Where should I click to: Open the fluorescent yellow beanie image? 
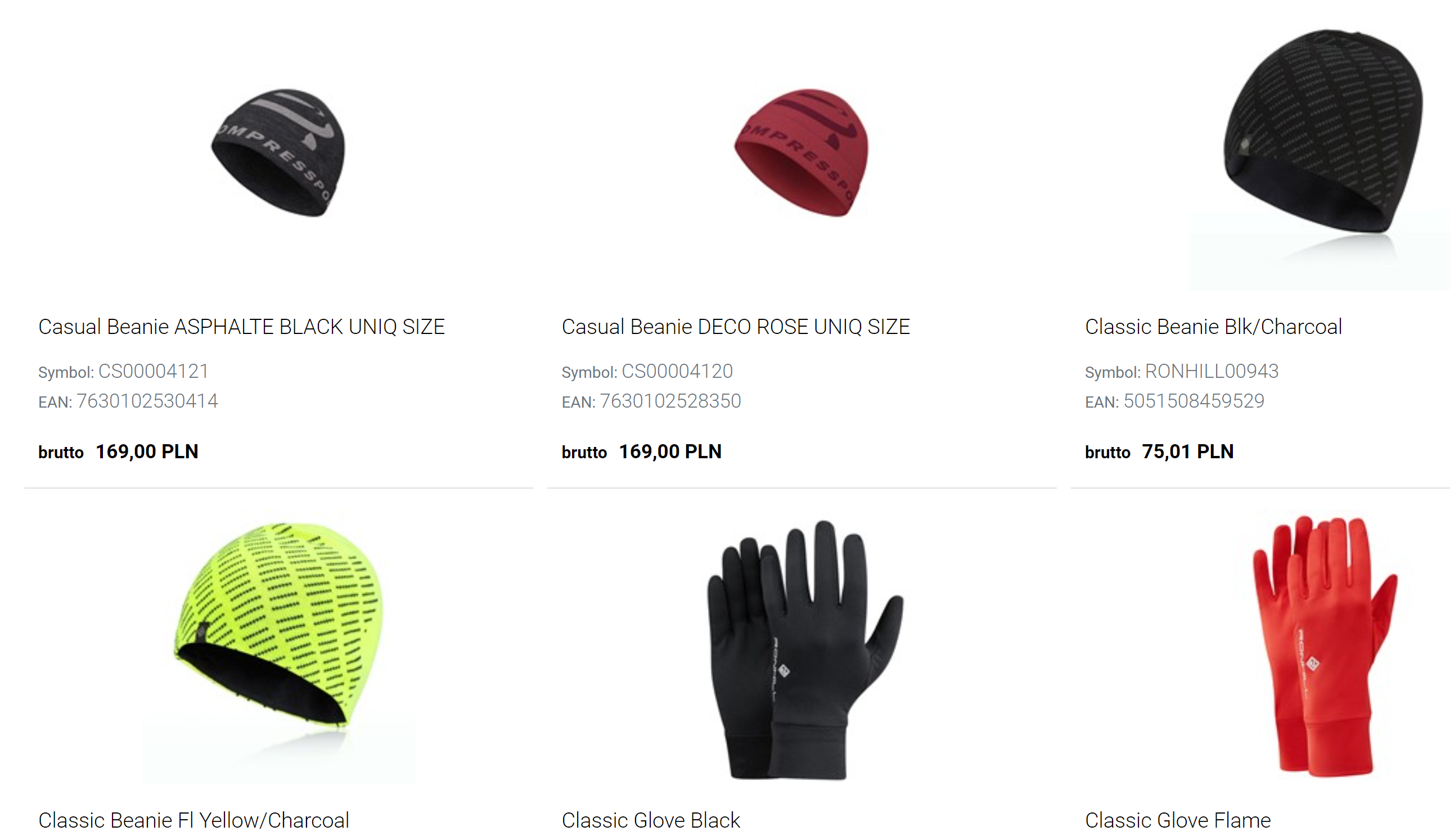278,649
